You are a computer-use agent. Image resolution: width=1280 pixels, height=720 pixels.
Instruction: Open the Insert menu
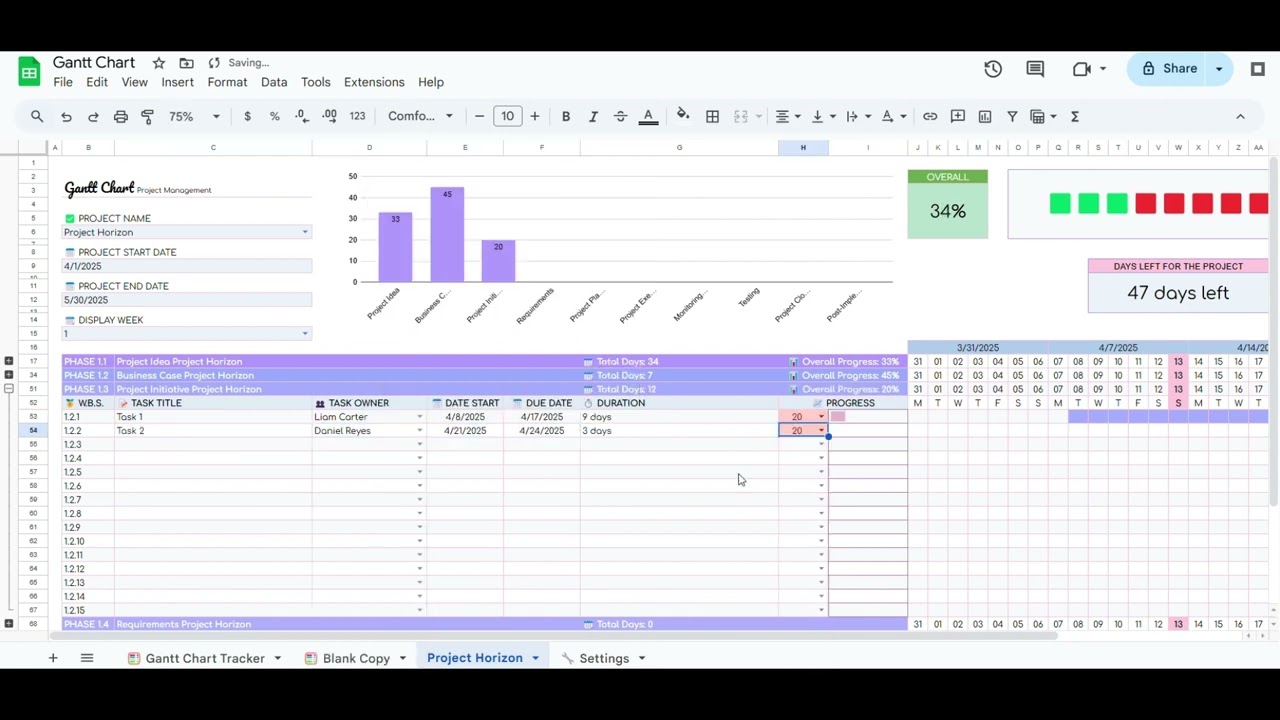pos(178,82)
